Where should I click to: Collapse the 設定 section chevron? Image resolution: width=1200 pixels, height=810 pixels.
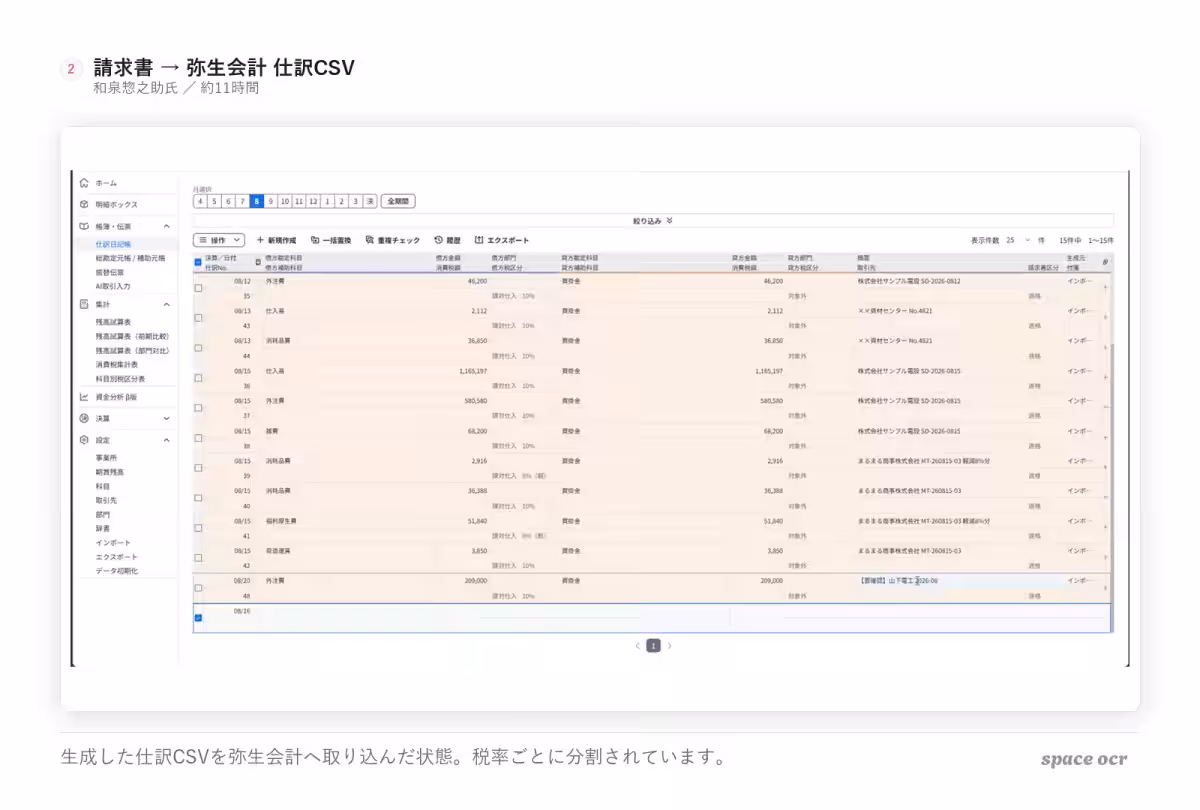pos(166,440)
